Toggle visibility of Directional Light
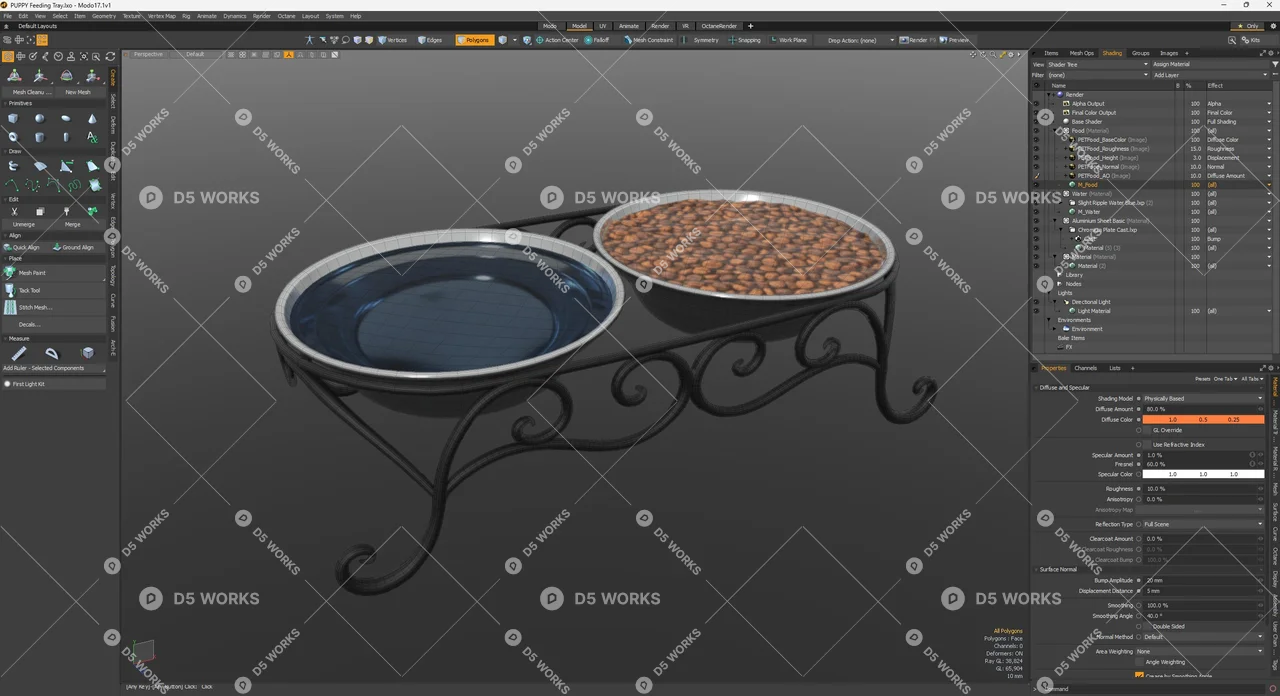The image size is (1280, 696). tap(1036, 302)
